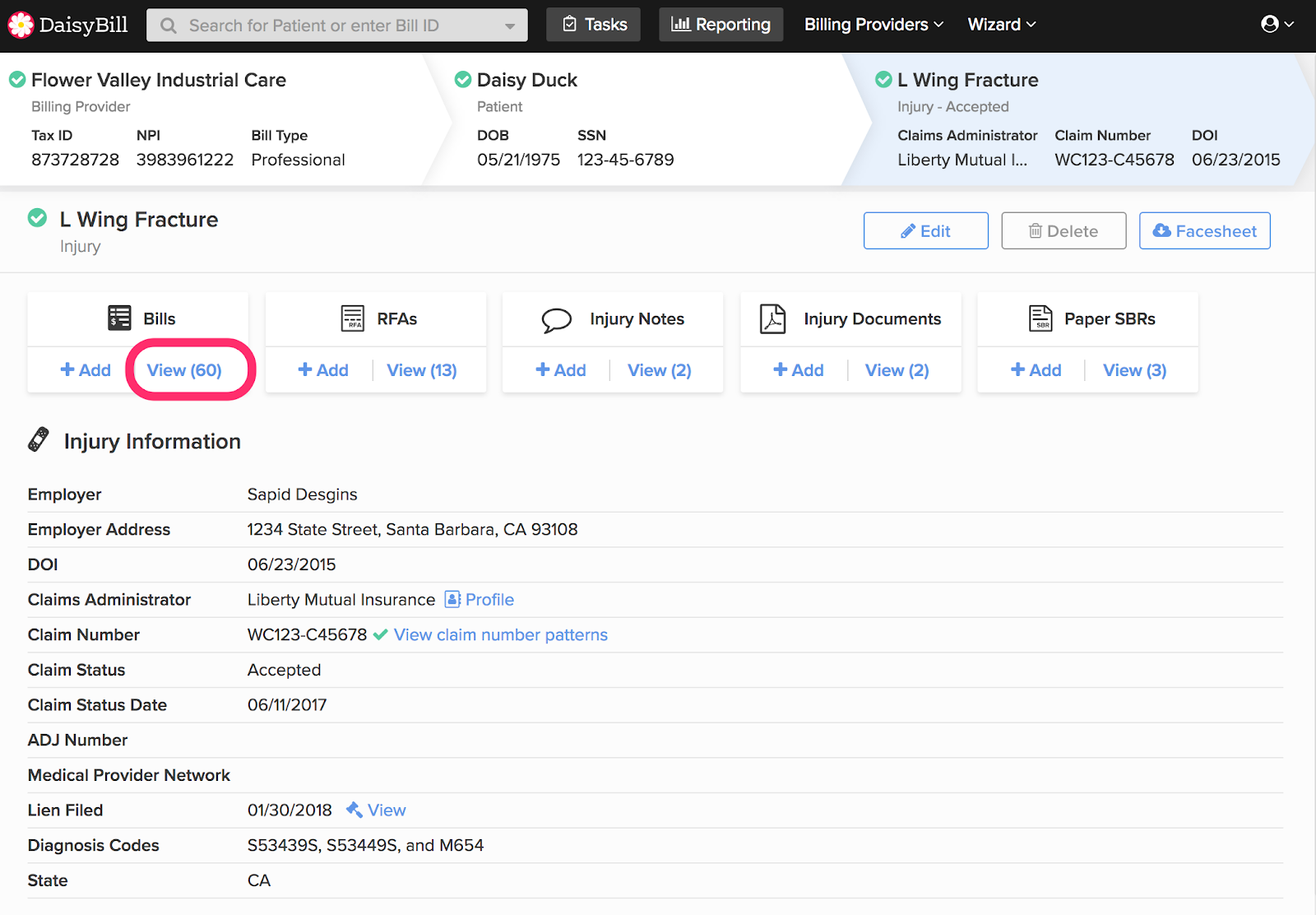
Task: Click the gavel icon next to Lien Filed View
Action: (x=354, y=810)
